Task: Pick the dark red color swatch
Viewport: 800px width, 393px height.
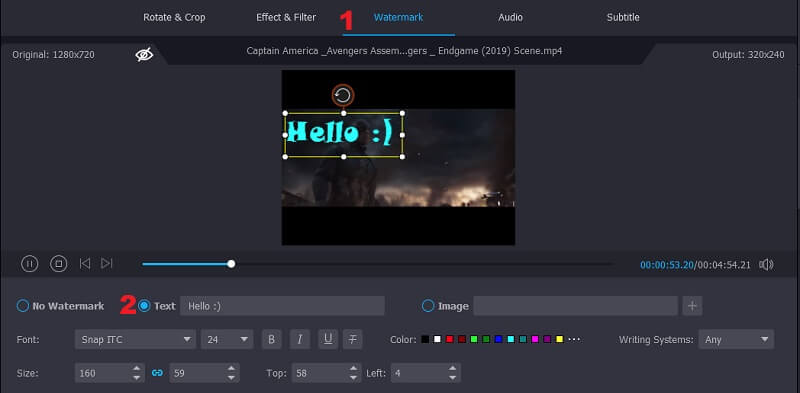Action: pos(462,339)
